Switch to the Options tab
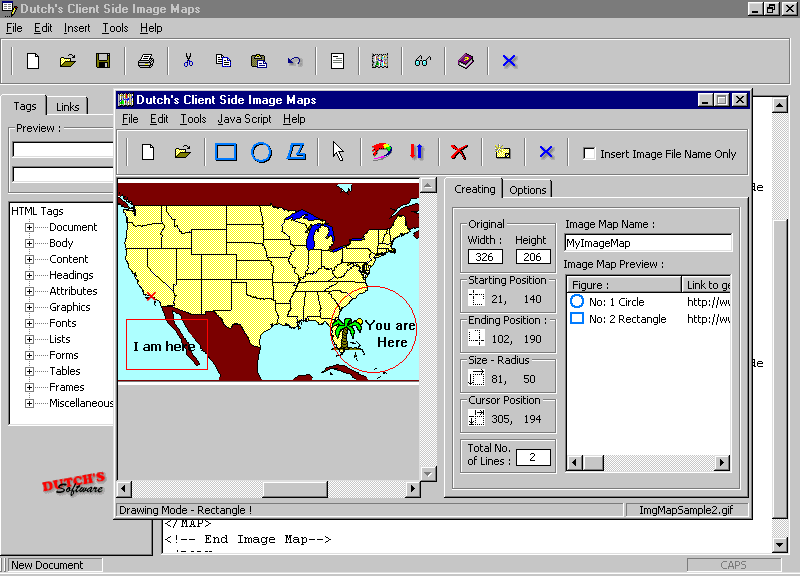The image size is (800, 576). coord(528,190)
